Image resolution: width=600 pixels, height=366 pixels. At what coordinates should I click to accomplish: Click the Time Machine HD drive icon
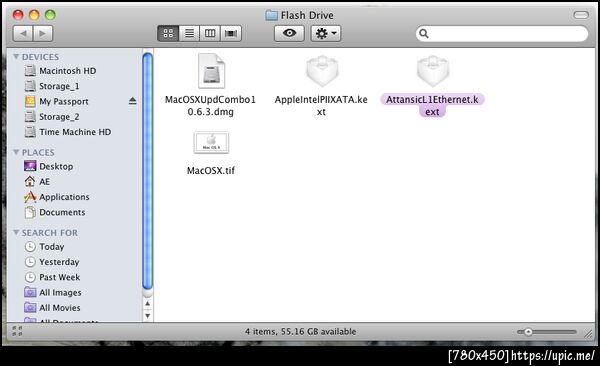[30, 132]
